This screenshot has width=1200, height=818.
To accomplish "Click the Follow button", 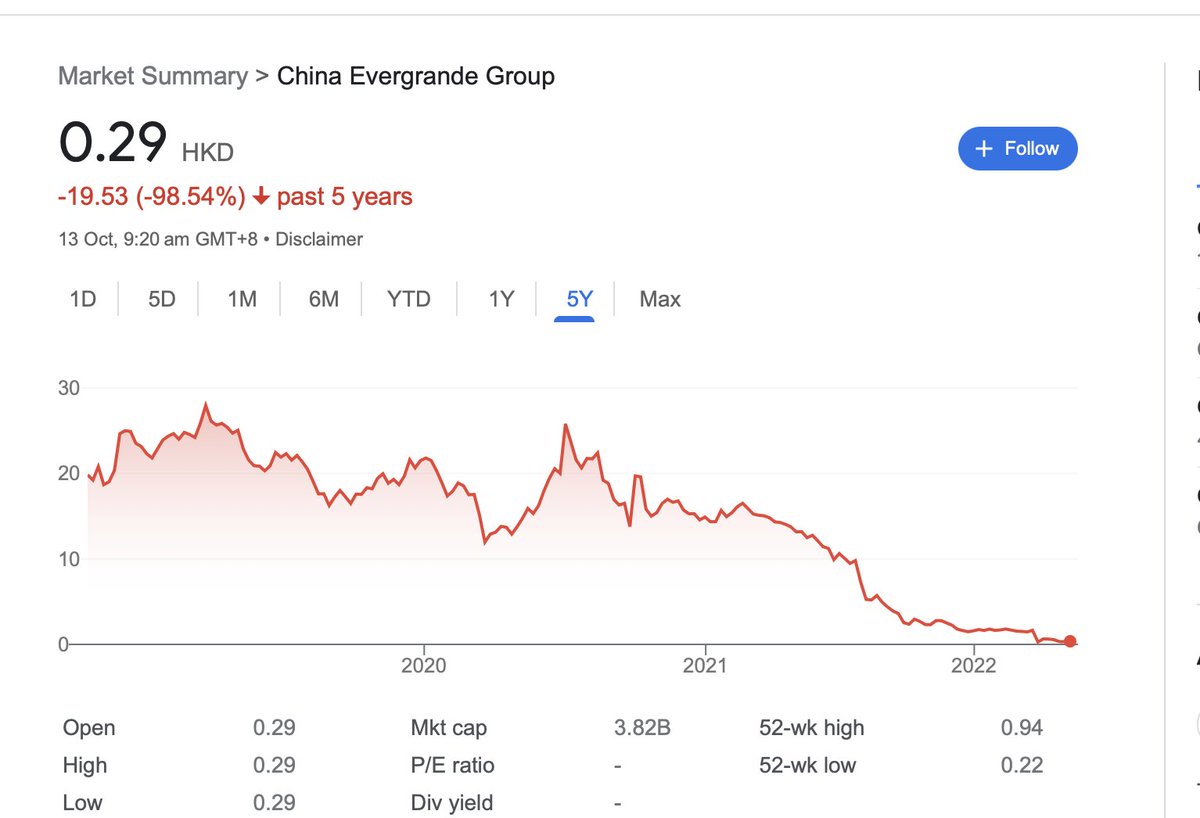I will tap(1017, 148).
